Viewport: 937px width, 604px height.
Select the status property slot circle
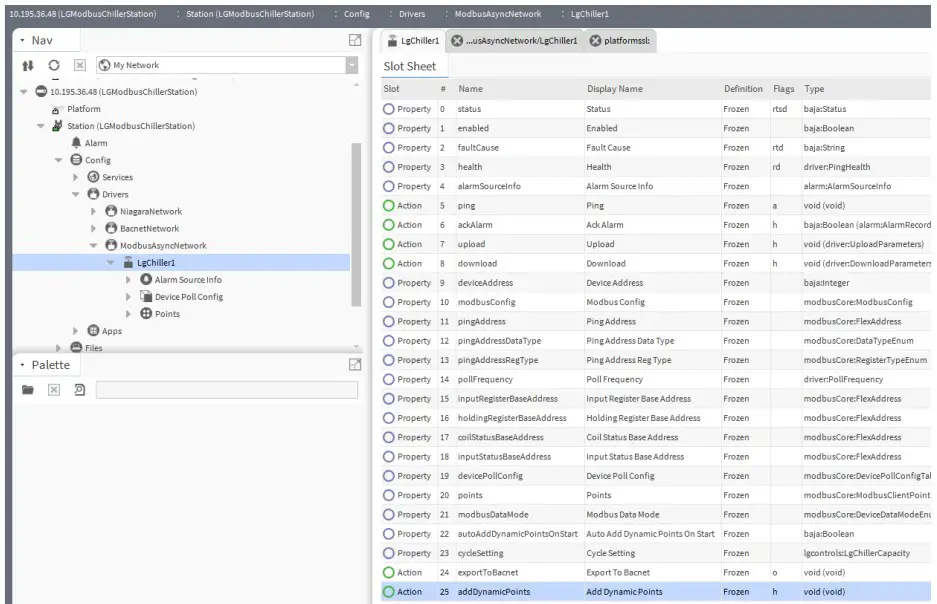click(x=390, y=109)
